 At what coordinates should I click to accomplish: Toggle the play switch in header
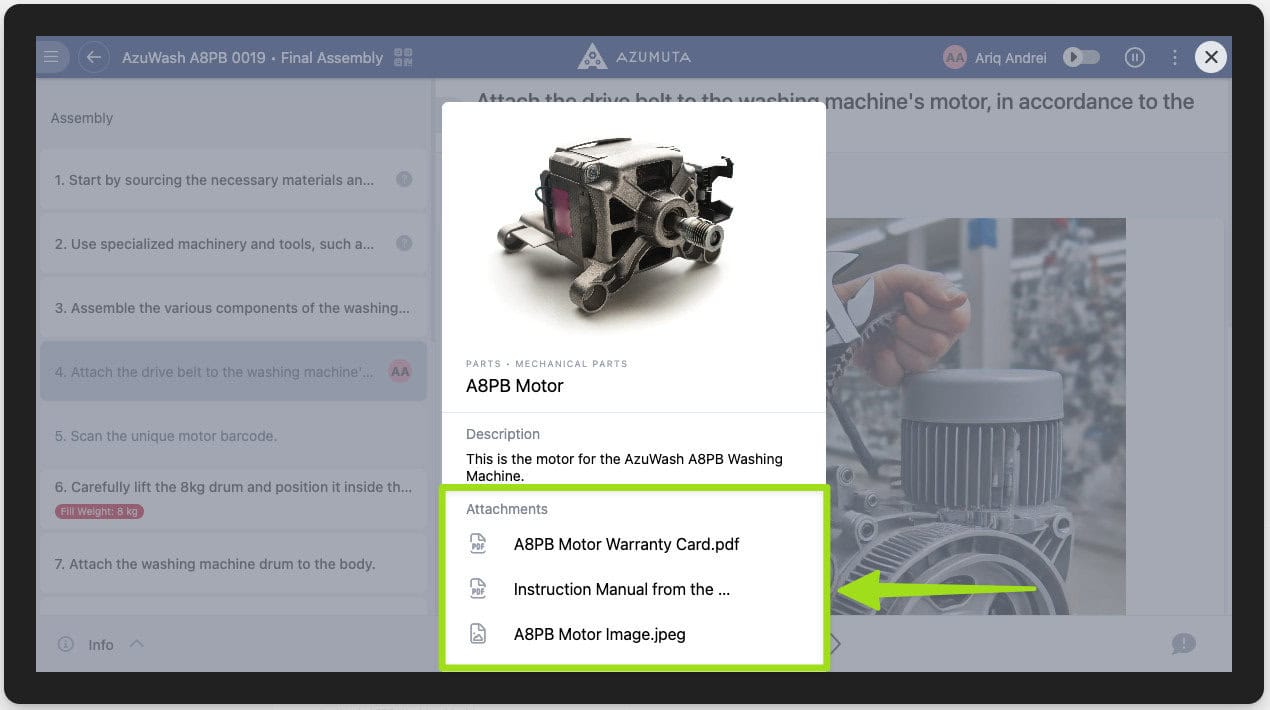click(1081, 57)
